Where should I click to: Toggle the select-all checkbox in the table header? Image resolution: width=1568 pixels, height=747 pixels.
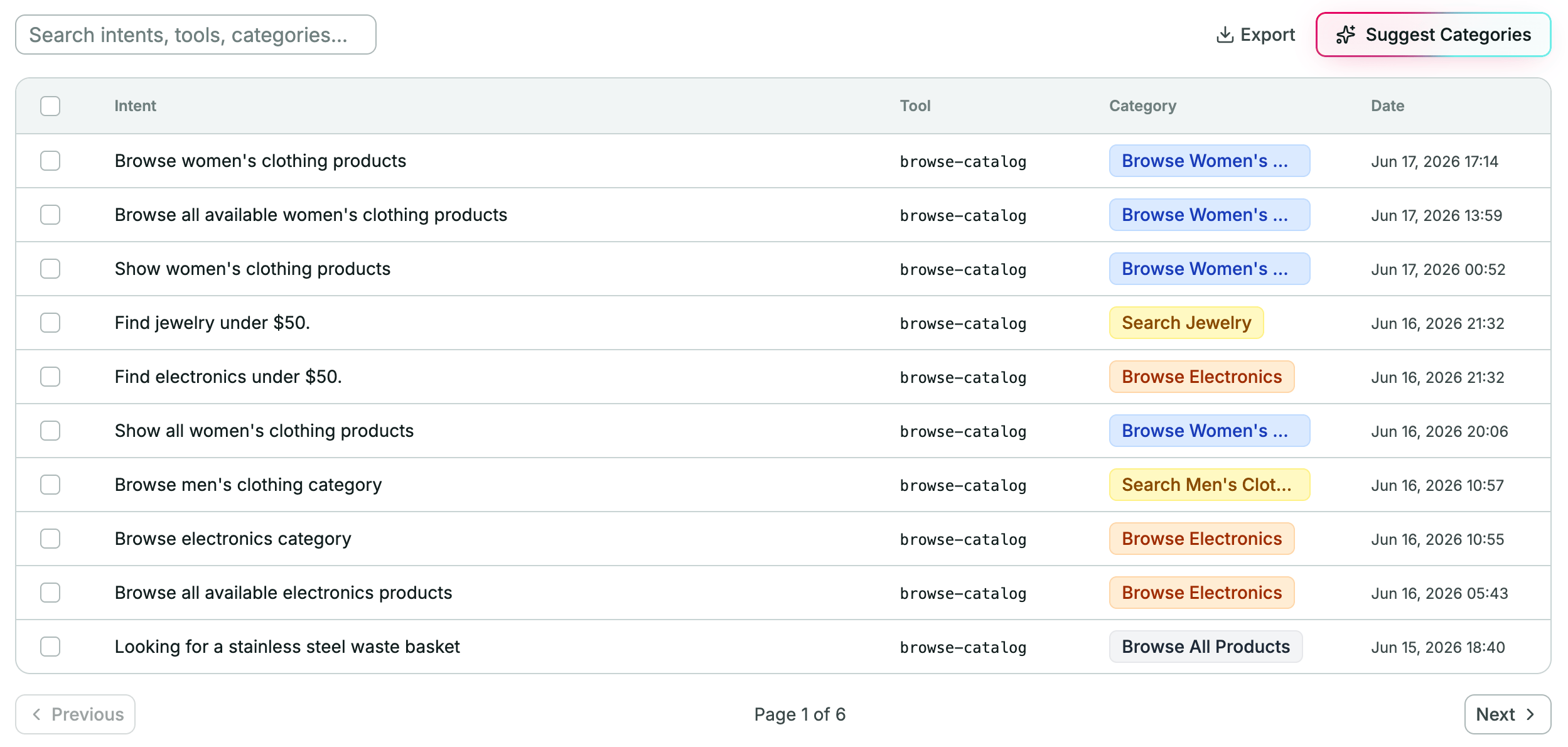click(x=50, y=106)
